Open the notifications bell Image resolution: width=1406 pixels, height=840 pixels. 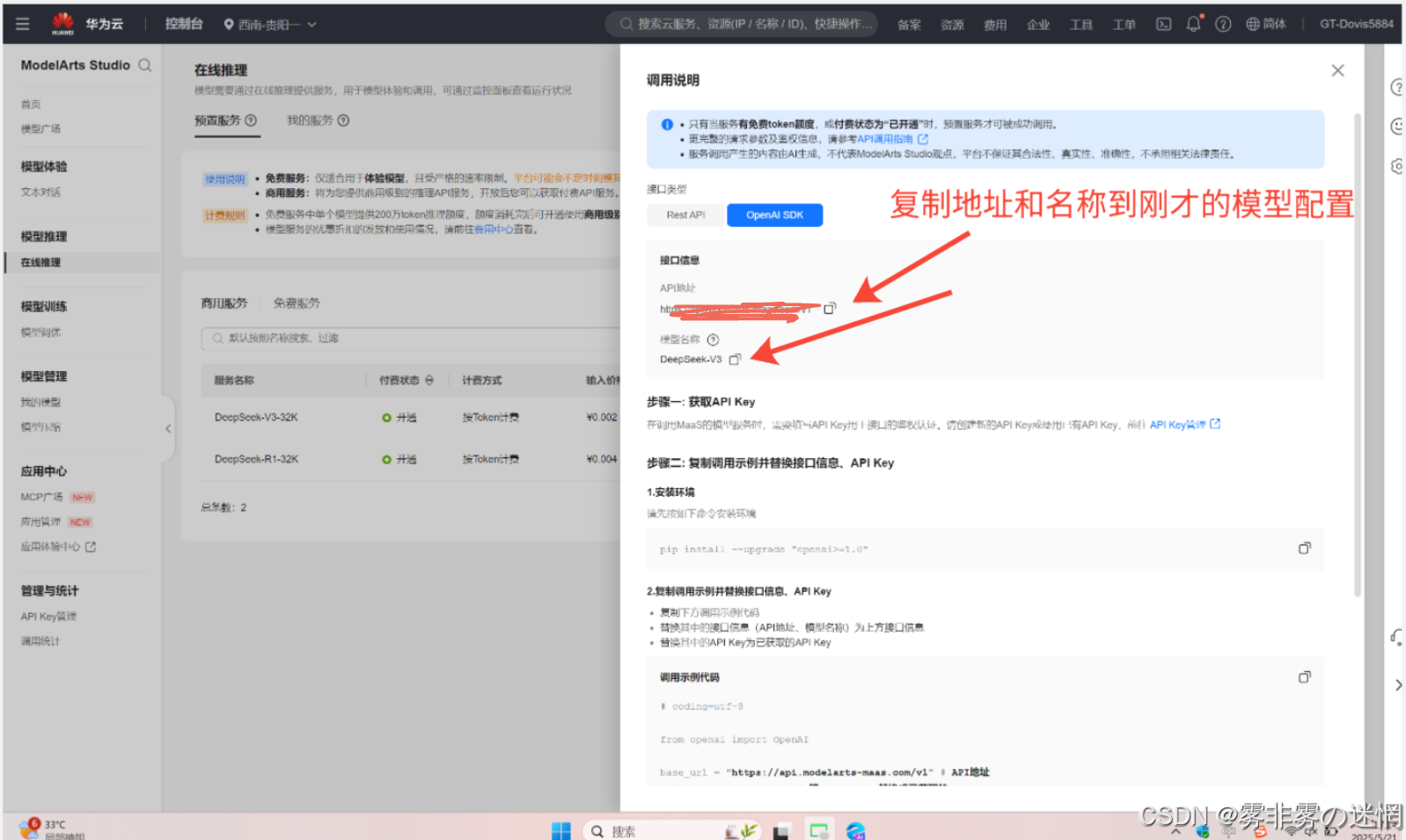click(x=1193, y=24)
